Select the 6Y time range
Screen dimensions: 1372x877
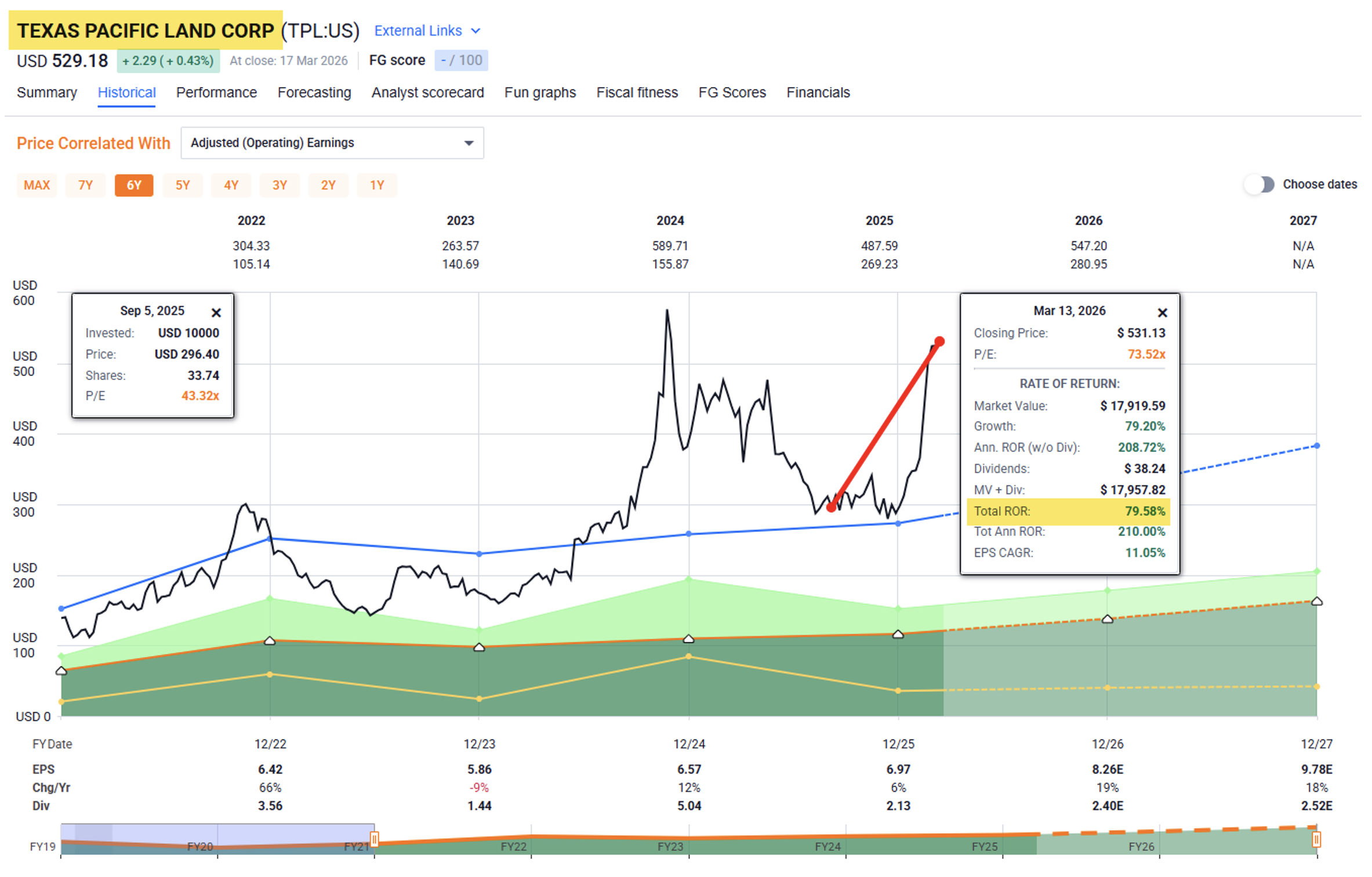134,185
